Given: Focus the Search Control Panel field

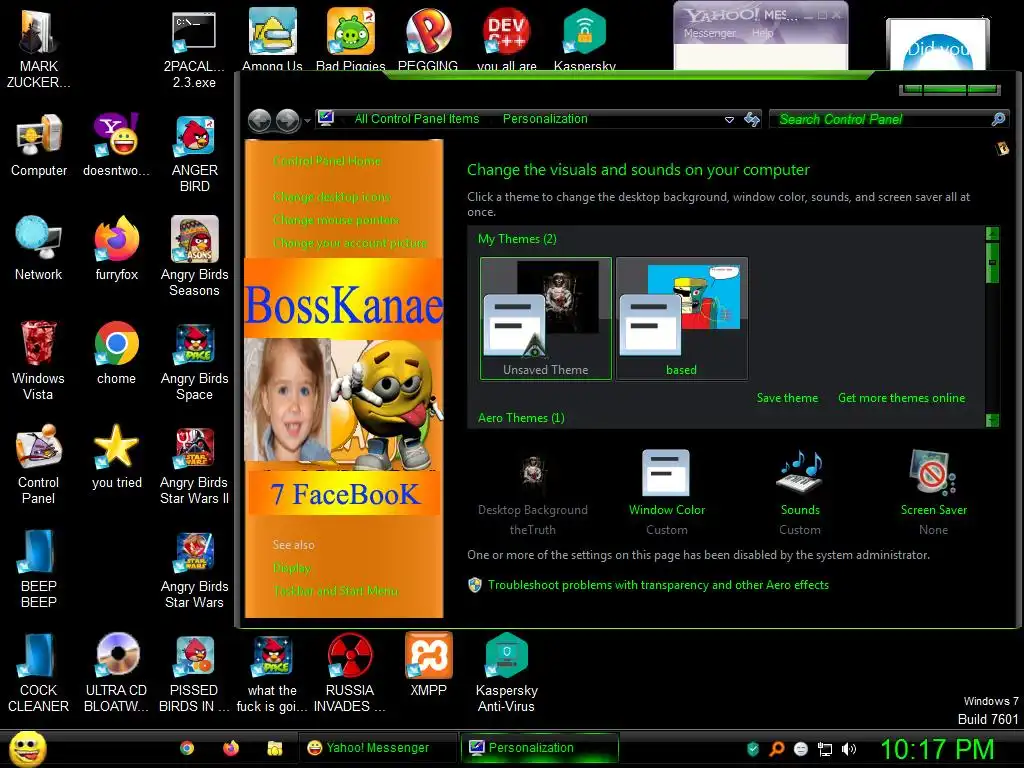Looking at the screenshot, I should point(889,119).
